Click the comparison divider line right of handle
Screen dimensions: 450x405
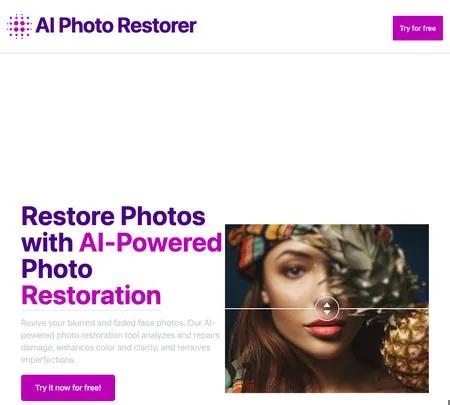[384, 309]
